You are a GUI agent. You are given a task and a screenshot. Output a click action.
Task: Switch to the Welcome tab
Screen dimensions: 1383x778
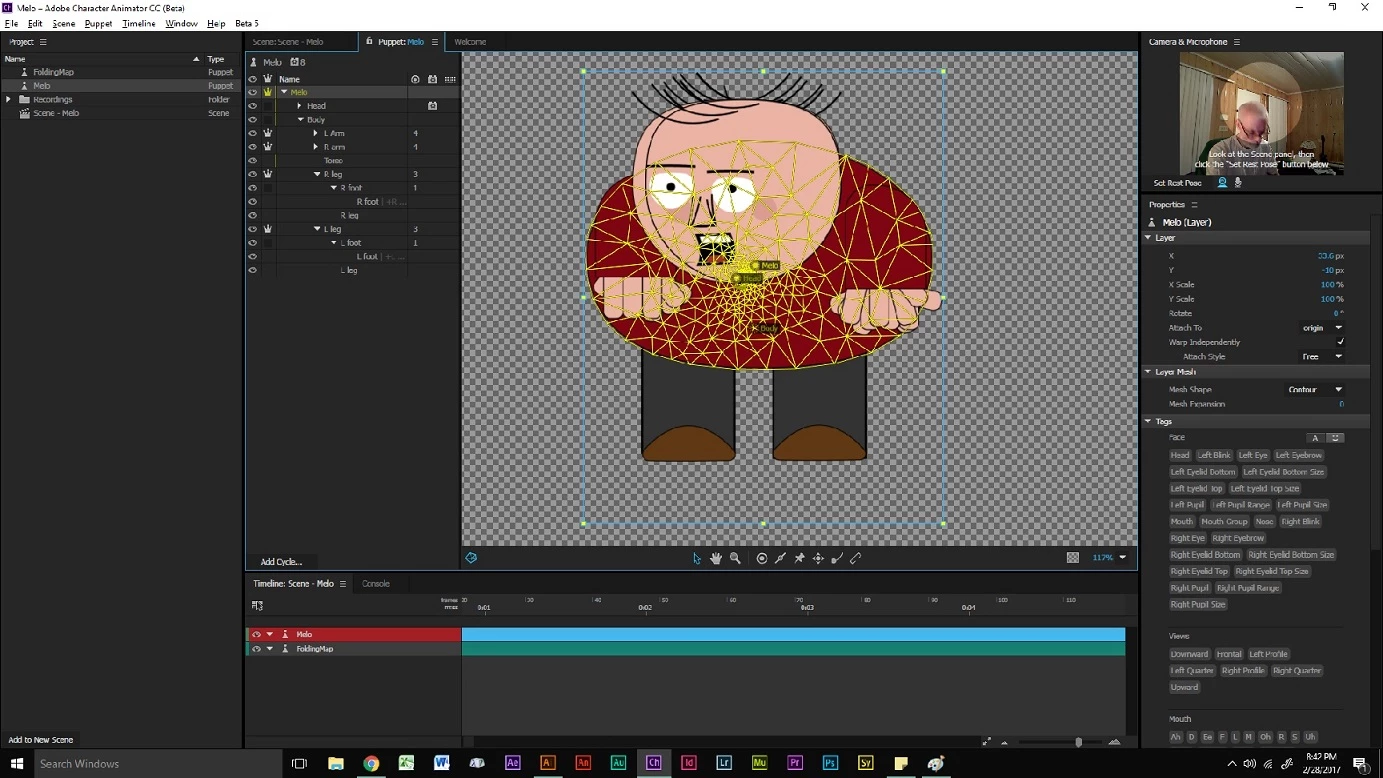tap(470, 42)
